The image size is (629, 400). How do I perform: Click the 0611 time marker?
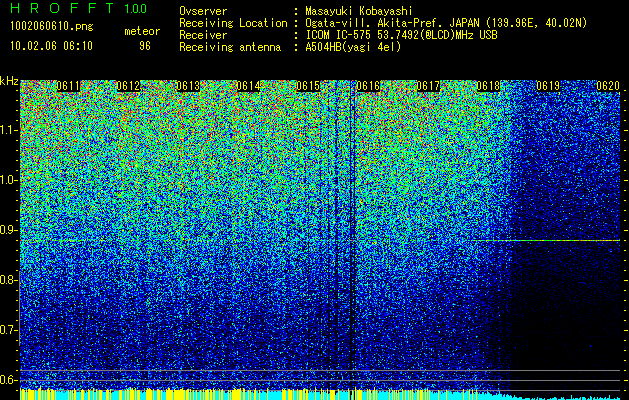(68, 86)
